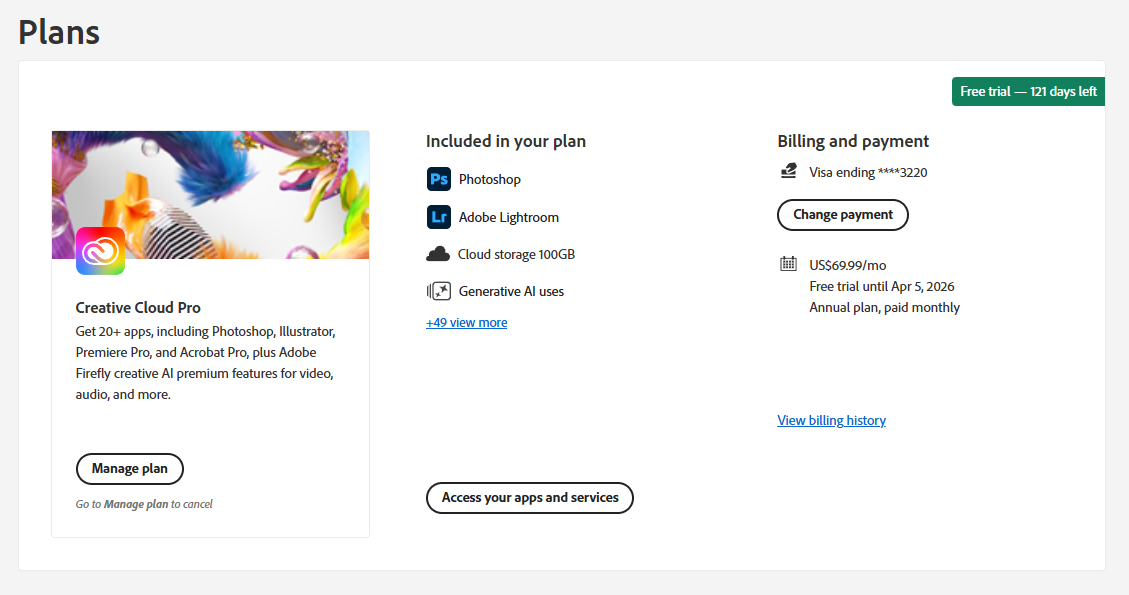Click the Visa ending ****3220 text

click(x=868, y=173)
